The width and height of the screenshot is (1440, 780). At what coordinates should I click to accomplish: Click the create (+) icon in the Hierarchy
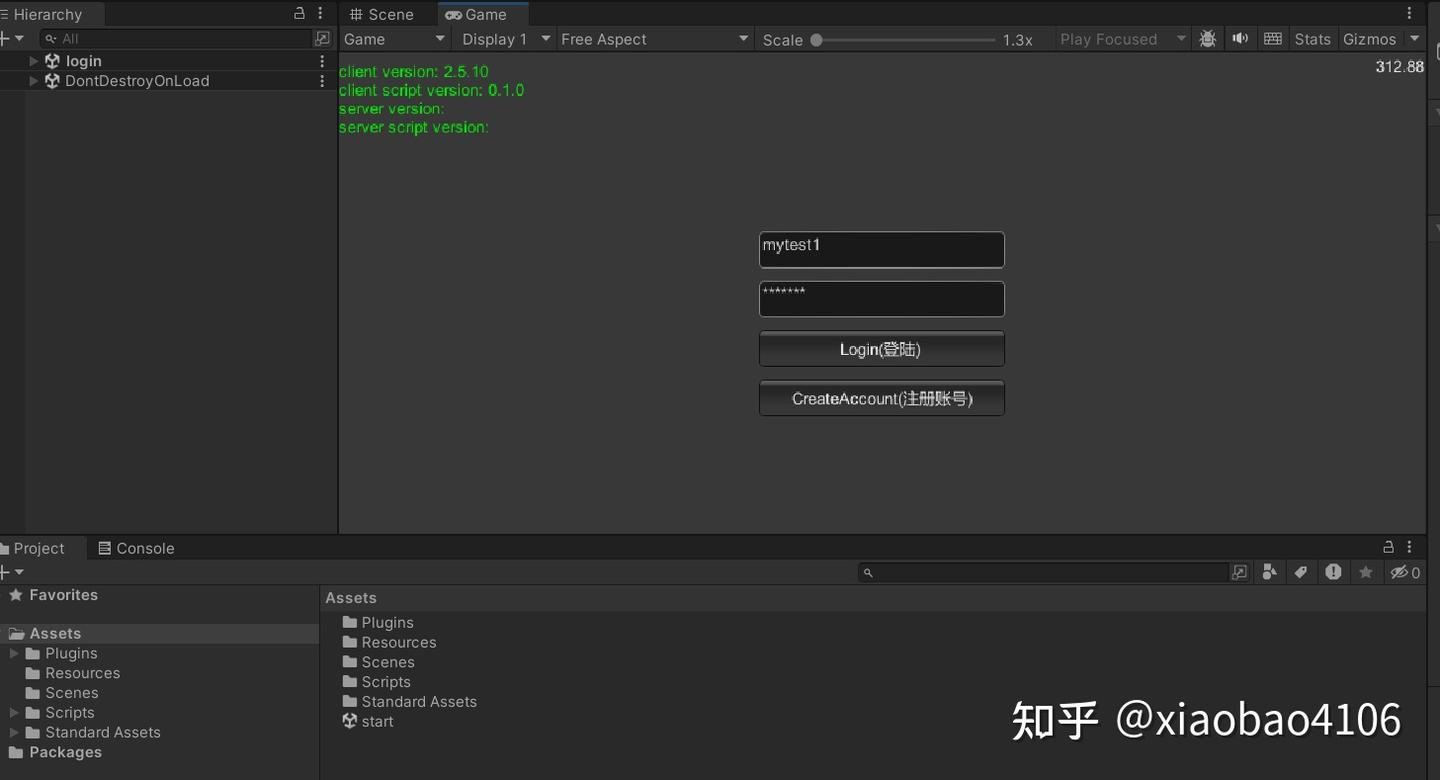pos(8,37)
